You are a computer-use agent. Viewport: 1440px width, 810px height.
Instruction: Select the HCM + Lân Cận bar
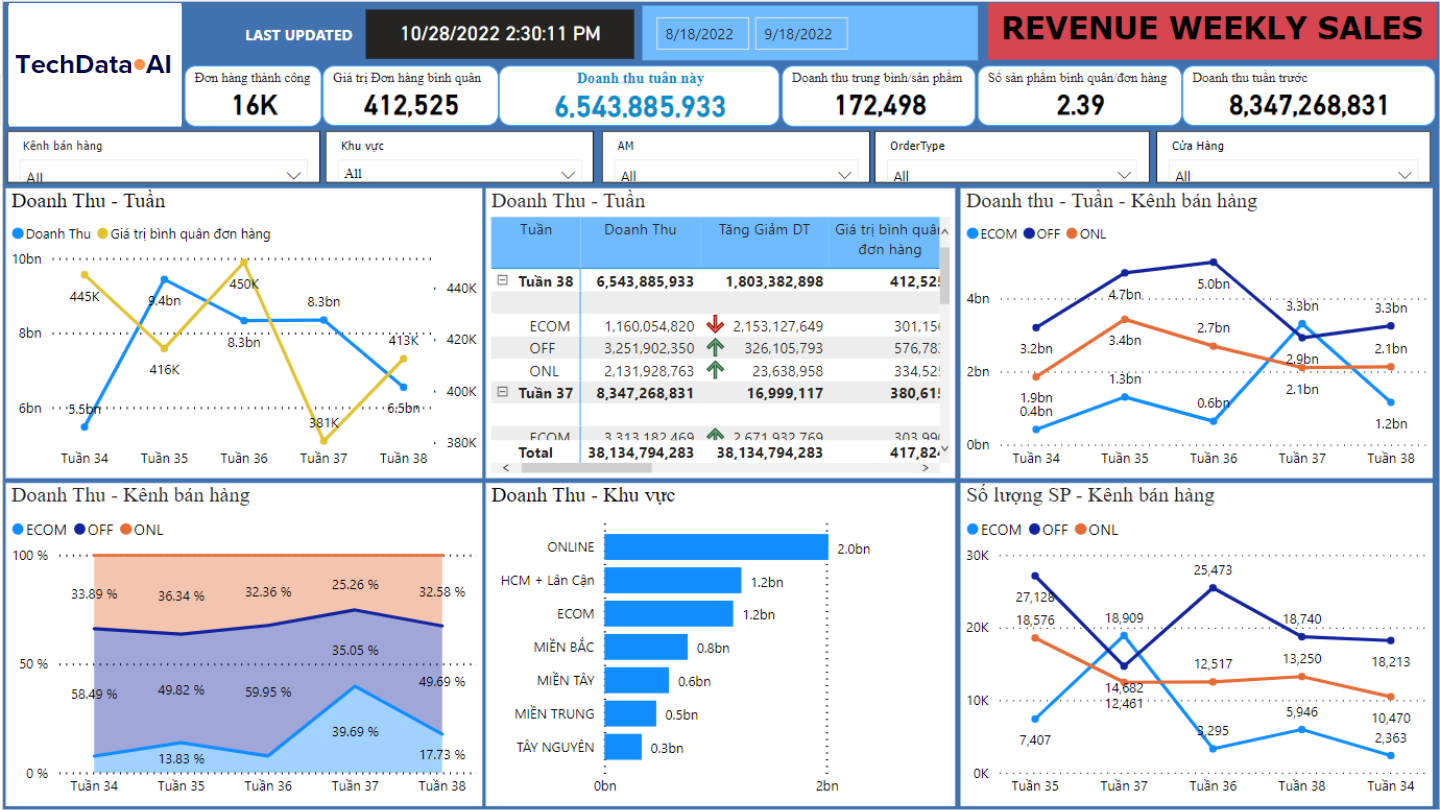tap(673, 580)
